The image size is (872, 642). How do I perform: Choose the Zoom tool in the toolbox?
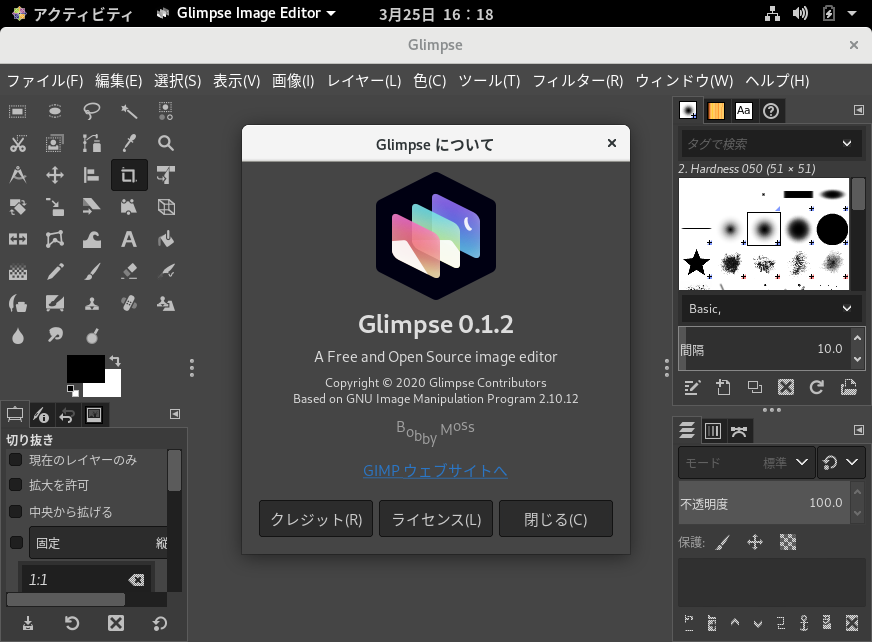click(x=166, y=143)
